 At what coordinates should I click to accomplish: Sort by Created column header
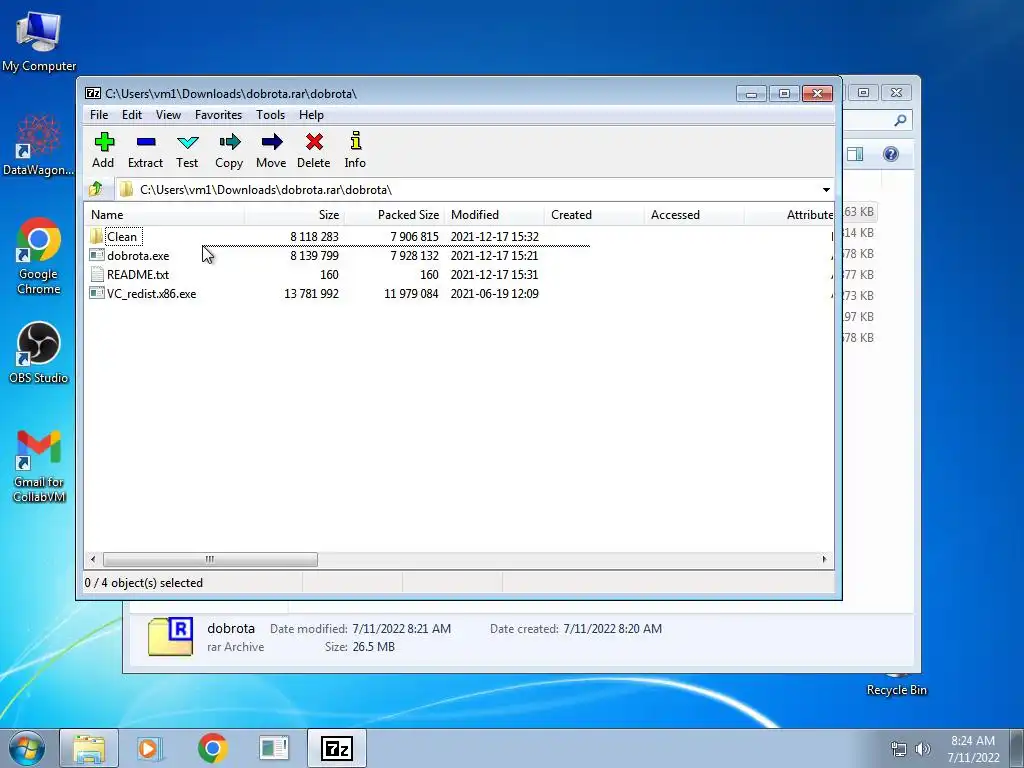tap(594, 215)
